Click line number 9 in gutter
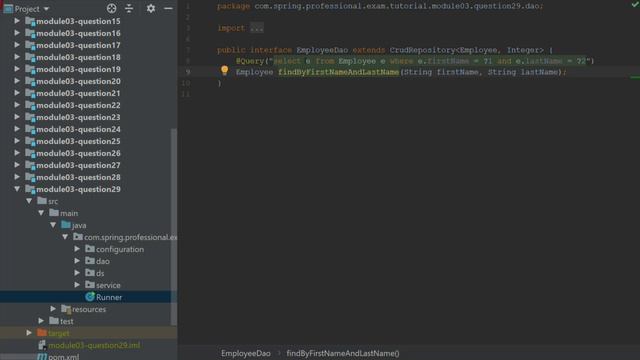 (187, 72)
